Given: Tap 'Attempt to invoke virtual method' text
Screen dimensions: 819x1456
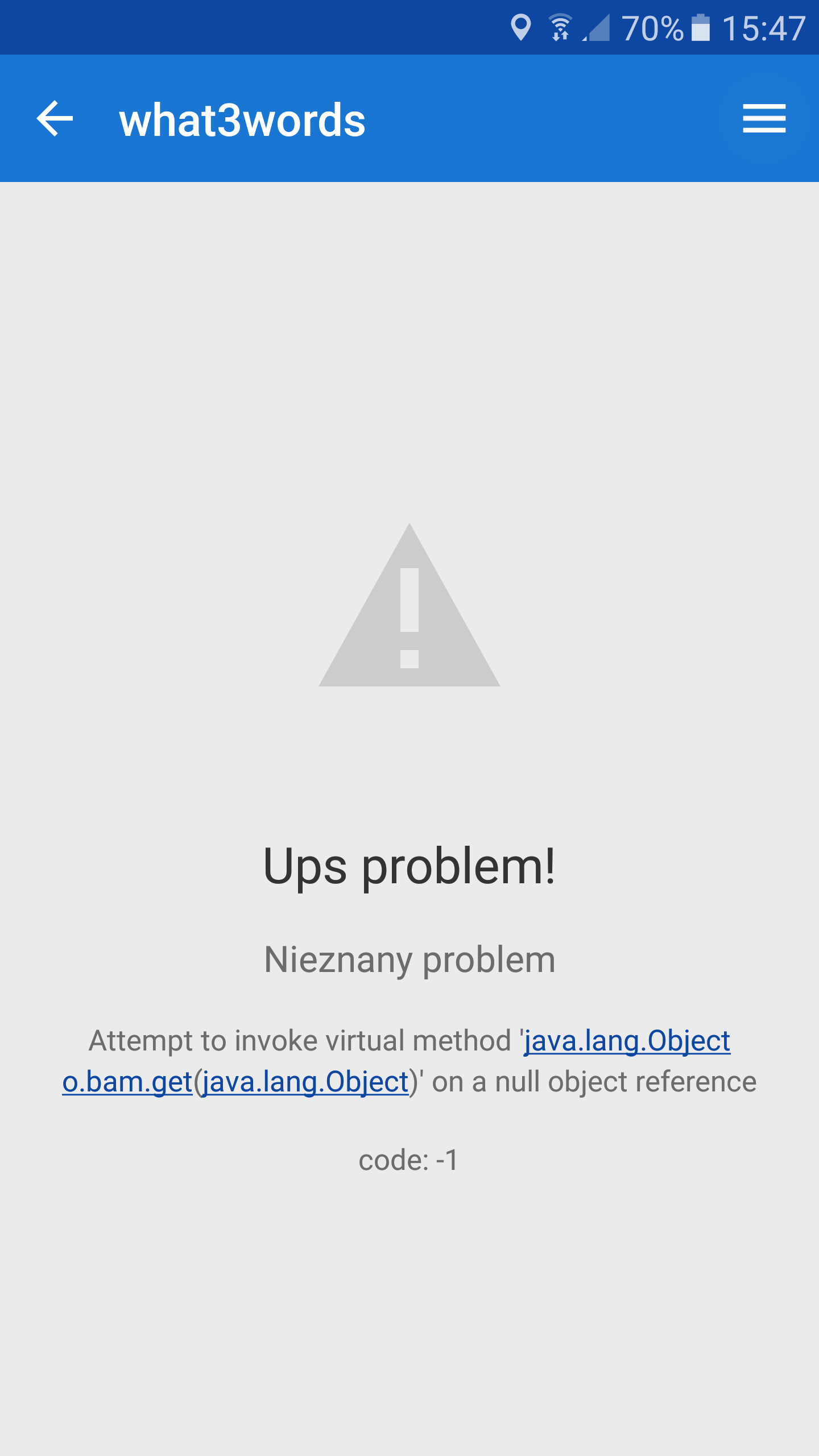Looking at the screenshot, I should 300,1041.
